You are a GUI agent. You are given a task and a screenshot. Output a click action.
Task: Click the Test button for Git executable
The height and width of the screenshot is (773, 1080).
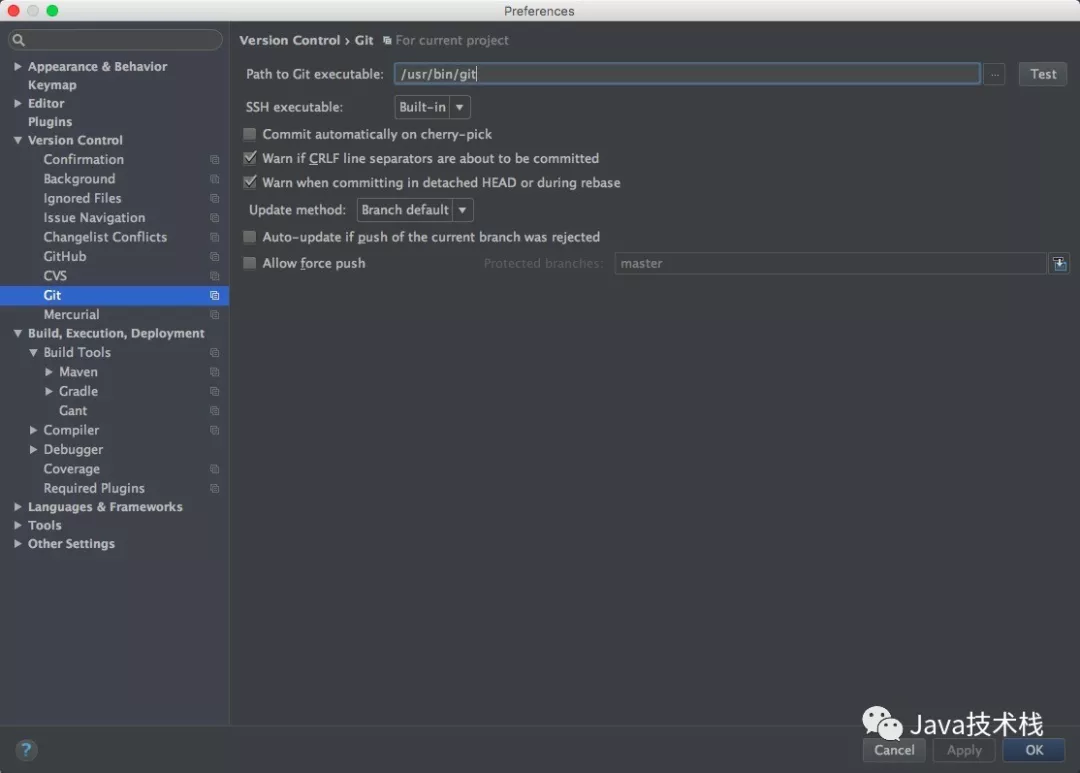(x=1043, y=74)
